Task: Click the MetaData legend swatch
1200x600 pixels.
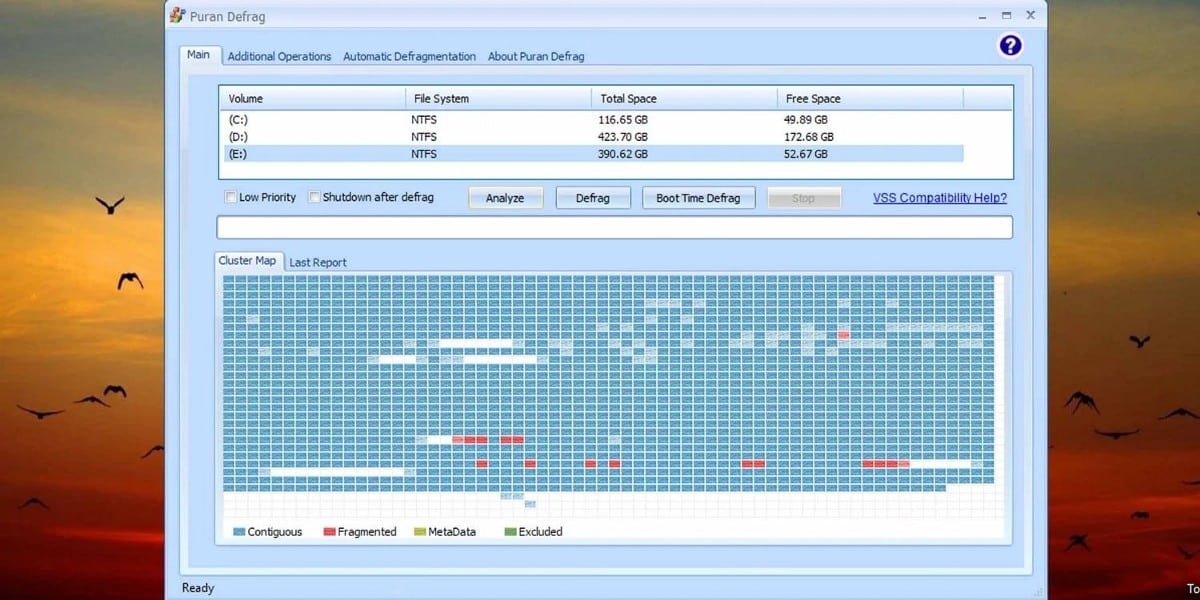Action: click(x=420, y=532)
